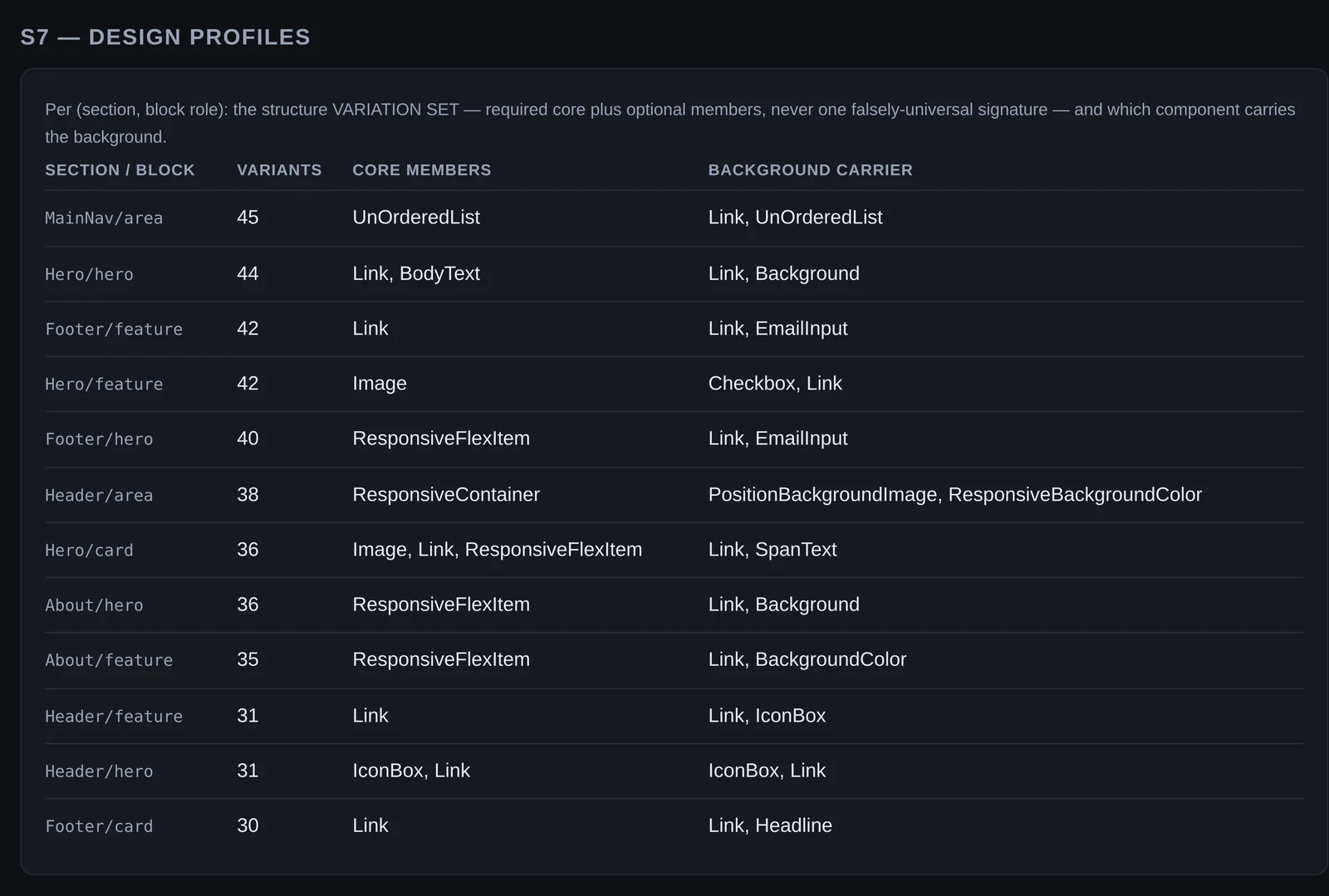Viewport: 1329px width, 896px height.
Task: Click core member "UnOrderedList" in the MainNav/area row
Action: coord(416,218)
